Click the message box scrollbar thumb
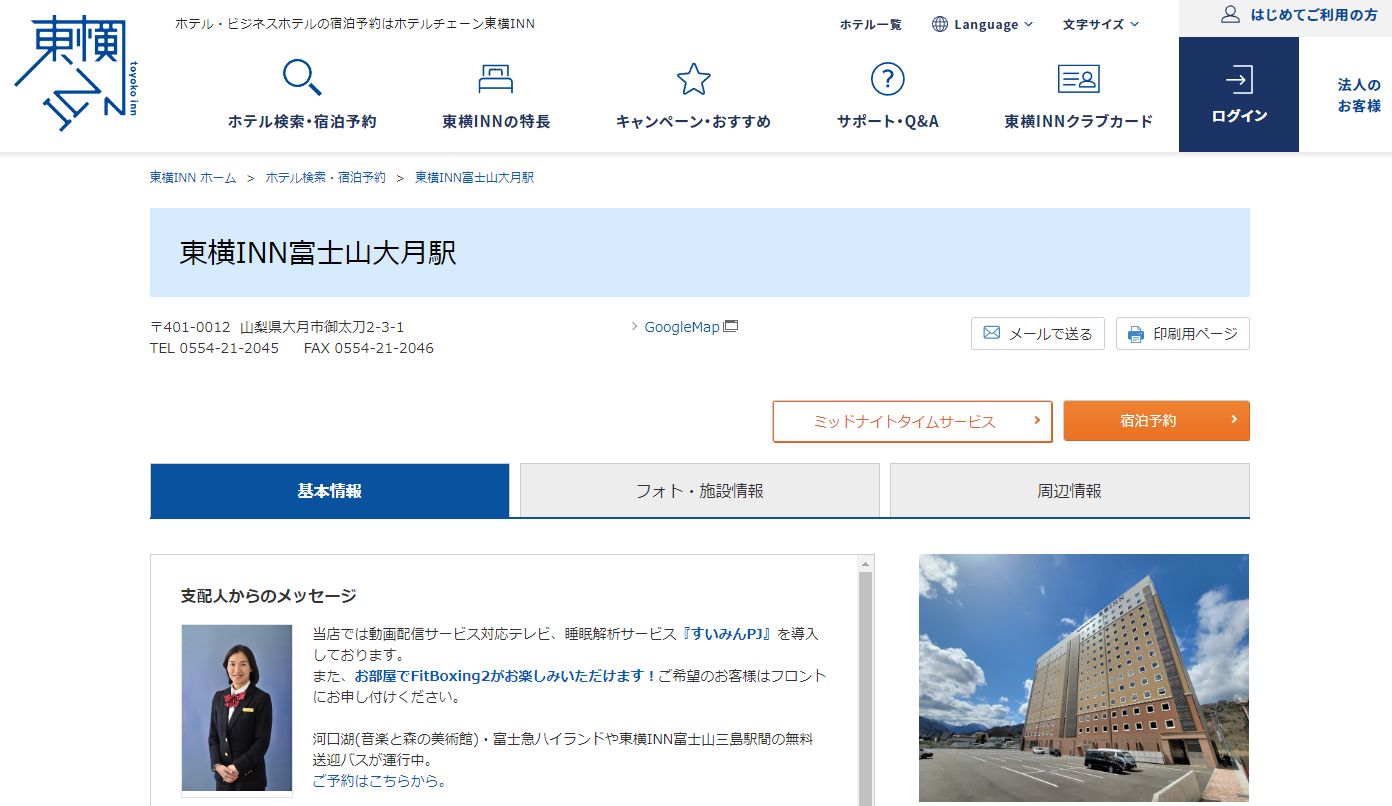The width and height of the screenshot is (1392, 806). [x=865, y=690]
